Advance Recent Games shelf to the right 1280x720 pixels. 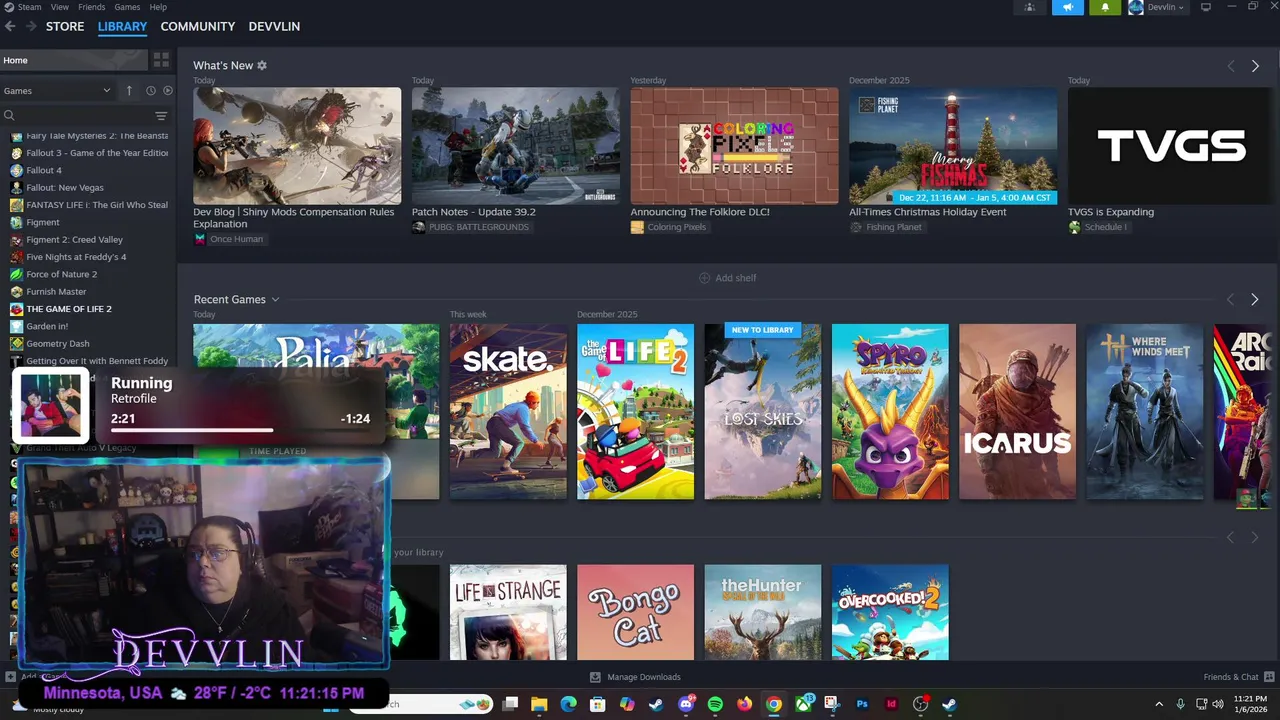(1255, 299)
